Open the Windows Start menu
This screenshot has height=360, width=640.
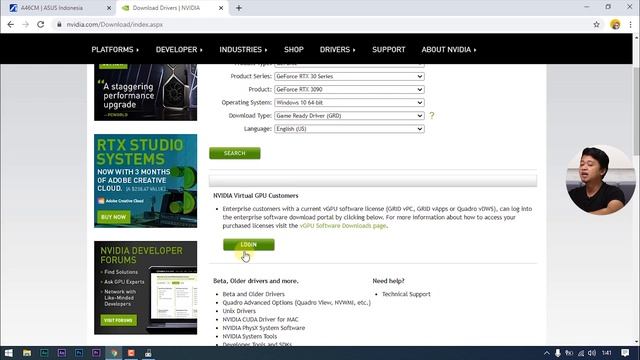click(9, 353)
